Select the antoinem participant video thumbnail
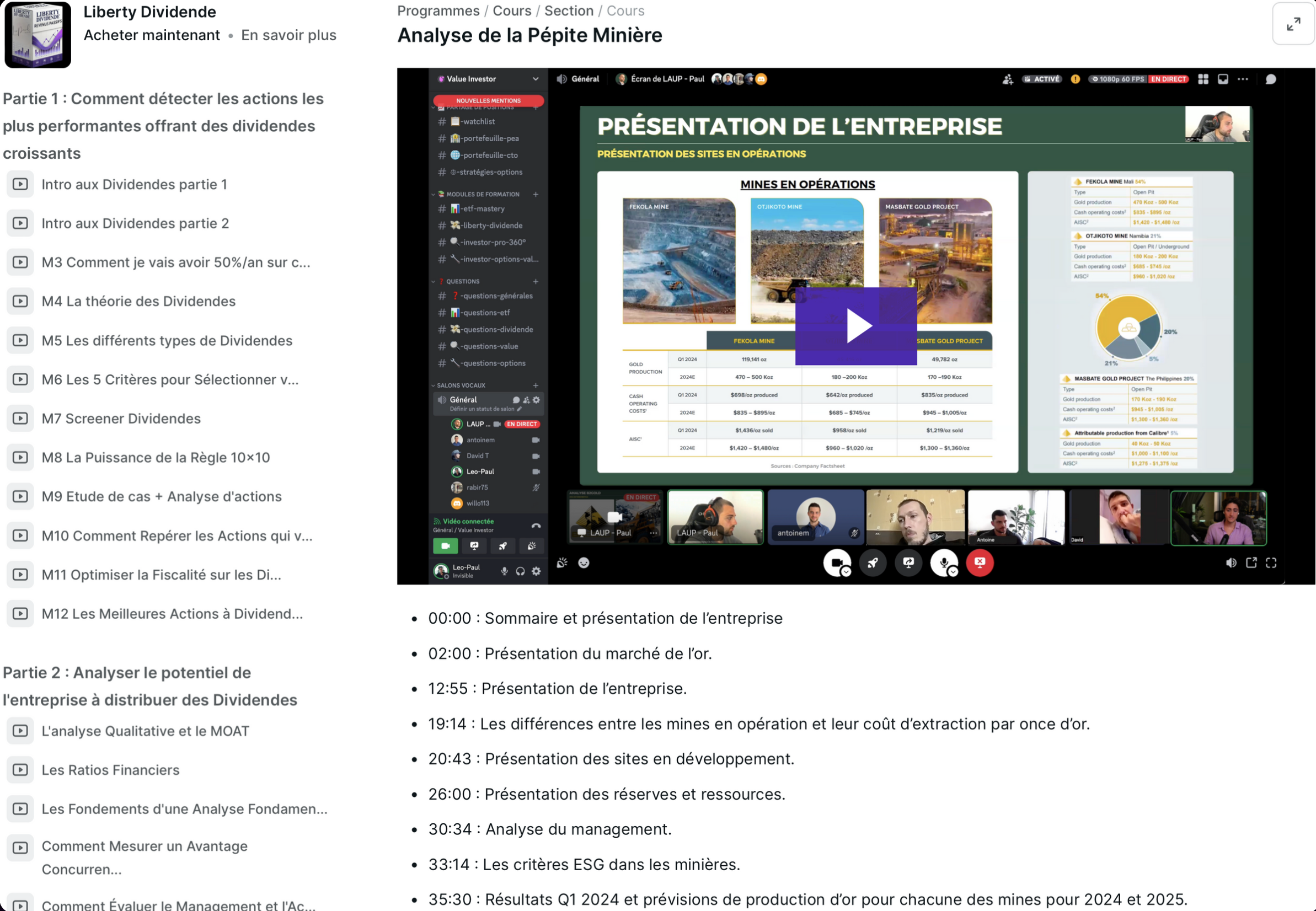 point(815,518)
